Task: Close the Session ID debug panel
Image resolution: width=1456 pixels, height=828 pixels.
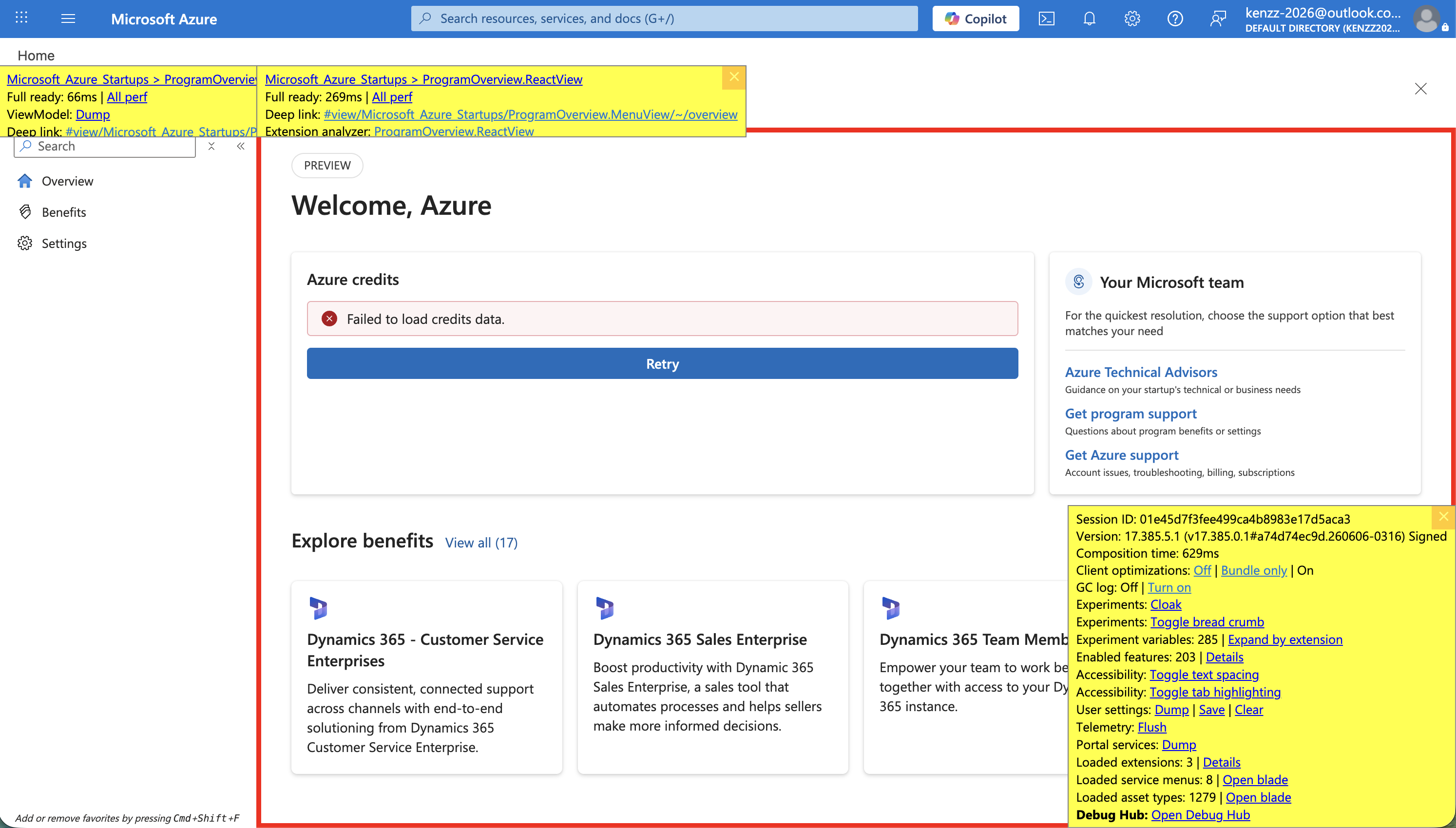Action: pos(1443,516)
